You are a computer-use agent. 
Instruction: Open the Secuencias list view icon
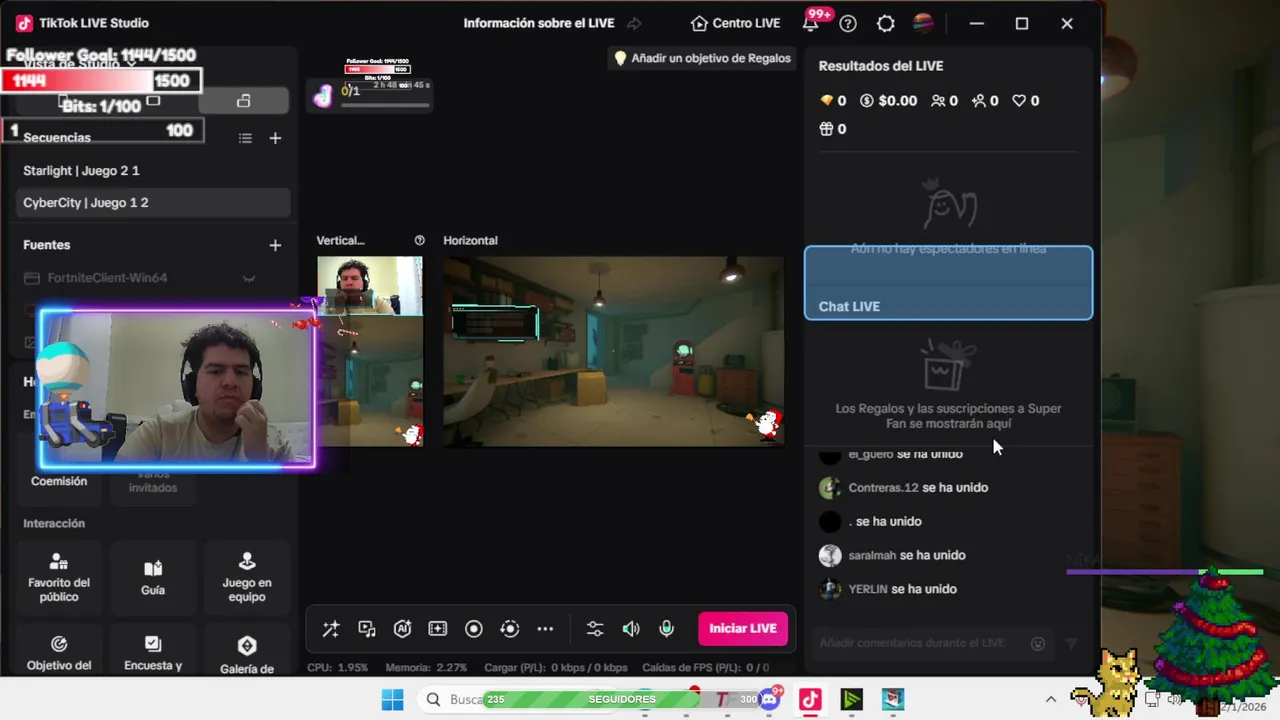click(245, 138)
